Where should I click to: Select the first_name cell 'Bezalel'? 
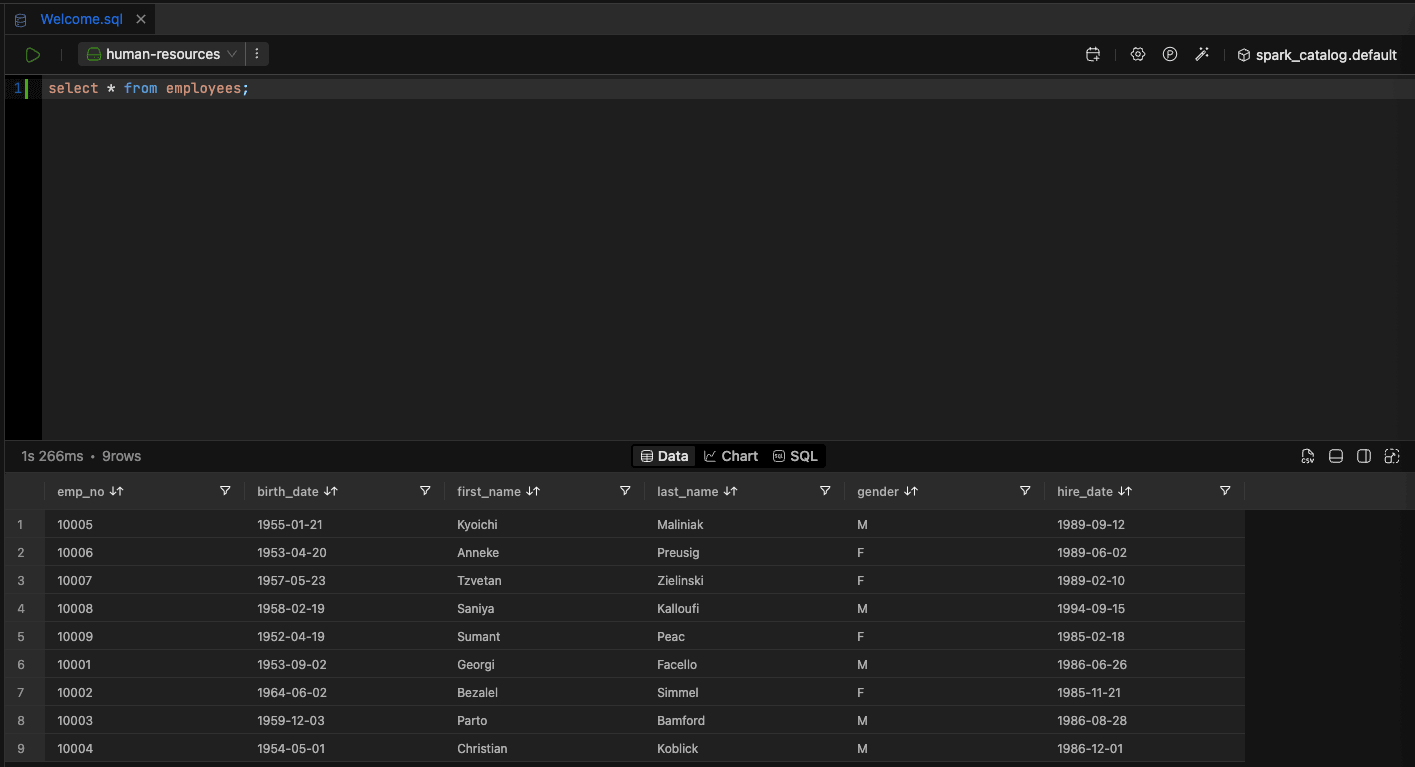[544, 692]
